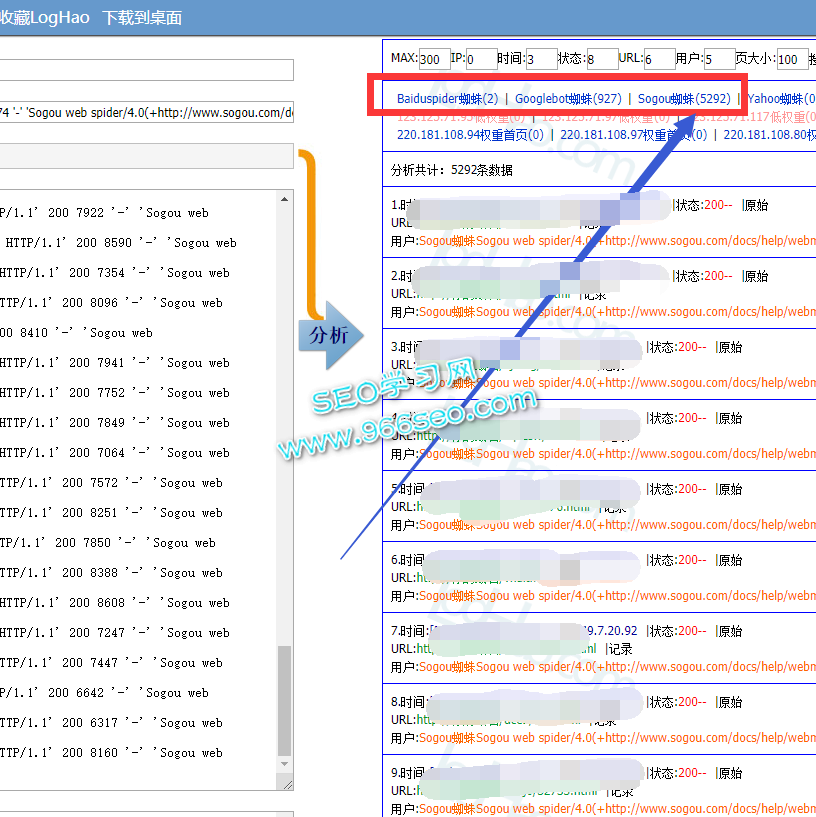Click the log line '200 8251'

[x=112, y=513]
